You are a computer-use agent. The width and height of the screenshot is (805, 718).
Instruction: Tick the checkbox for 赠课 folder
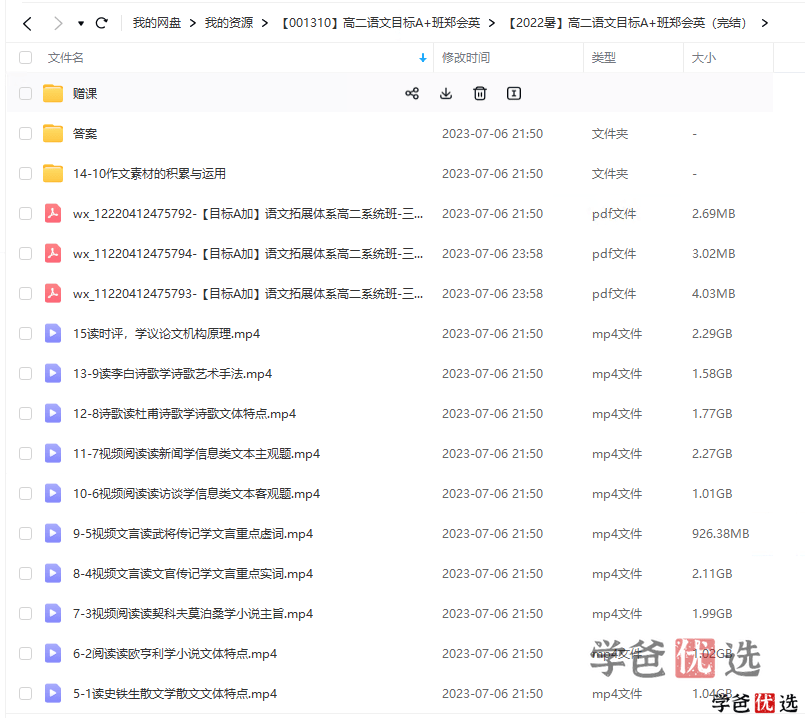(25, 93)
